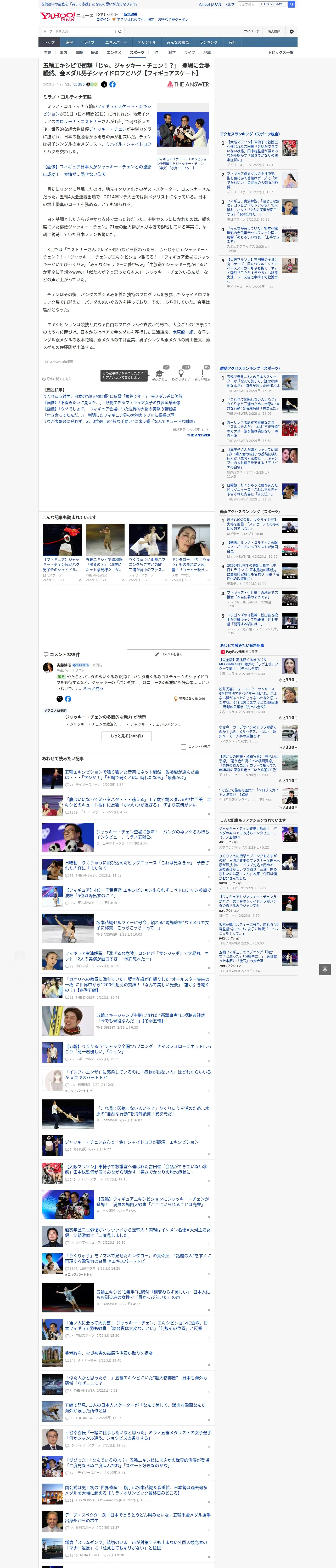Click the ヘルプ link in header
The height and width of the screenshot is (1568, 336).
229,4
